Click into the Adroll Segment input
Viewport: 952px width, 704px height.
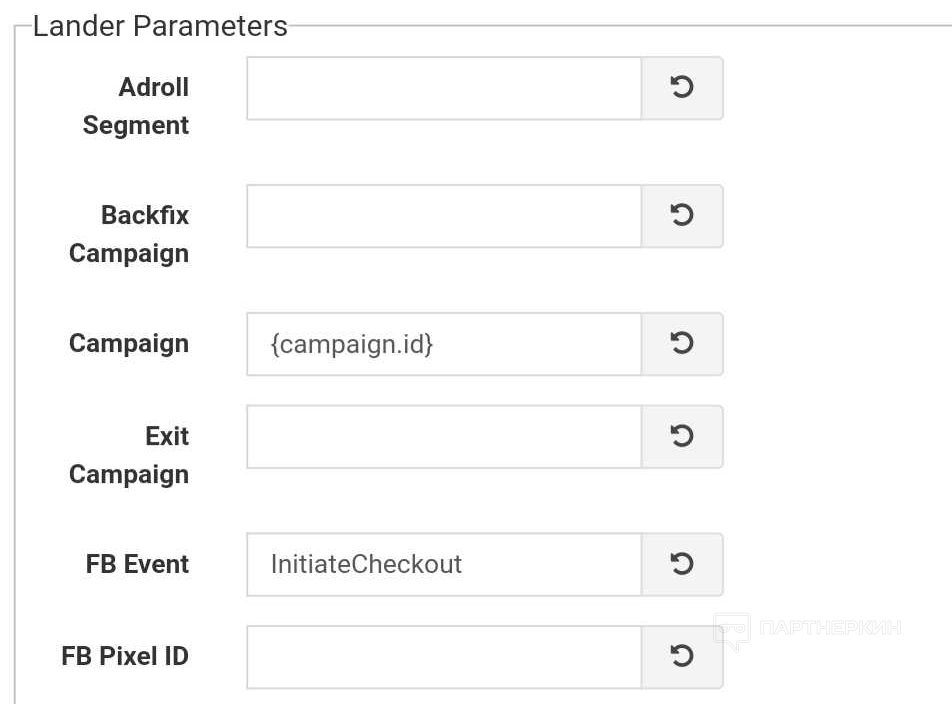click(443, 88)
